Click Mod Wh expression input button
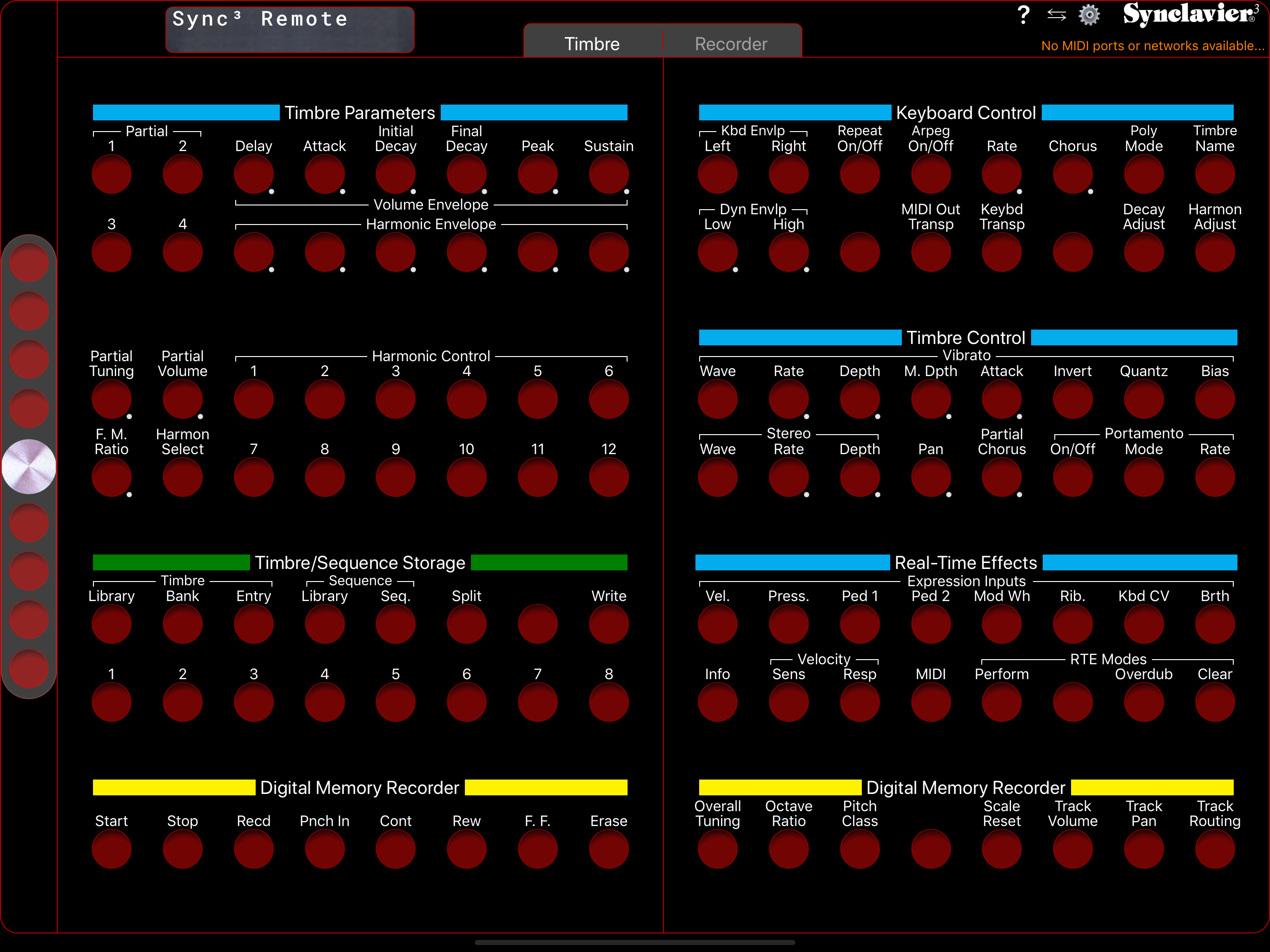The width and height of the screenshot is (1270, 952). (1002, 625)
